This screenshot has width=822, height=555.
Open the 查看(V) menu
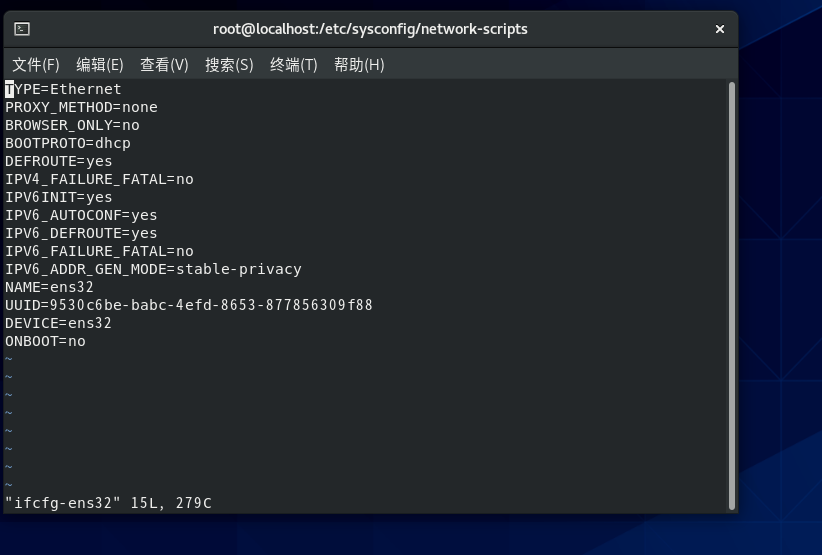click(x=164, y=65)
